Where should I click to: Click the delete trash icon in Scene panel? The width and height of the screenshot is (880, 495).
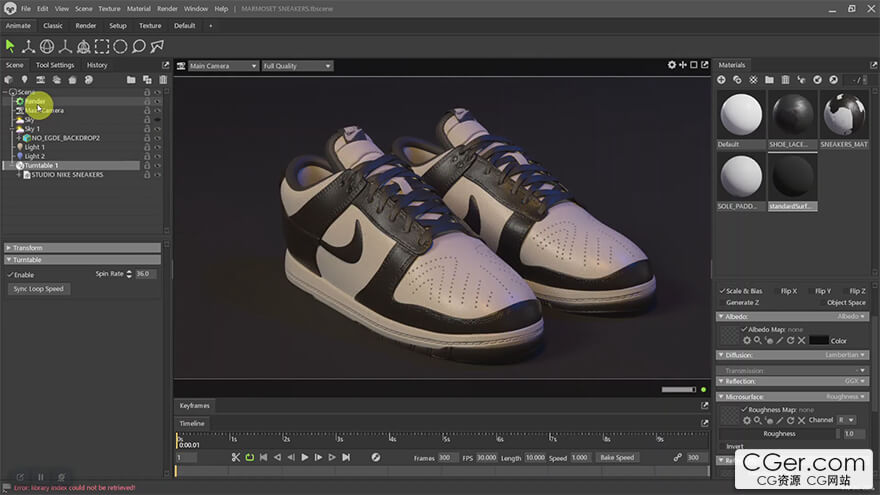[163, 79]
